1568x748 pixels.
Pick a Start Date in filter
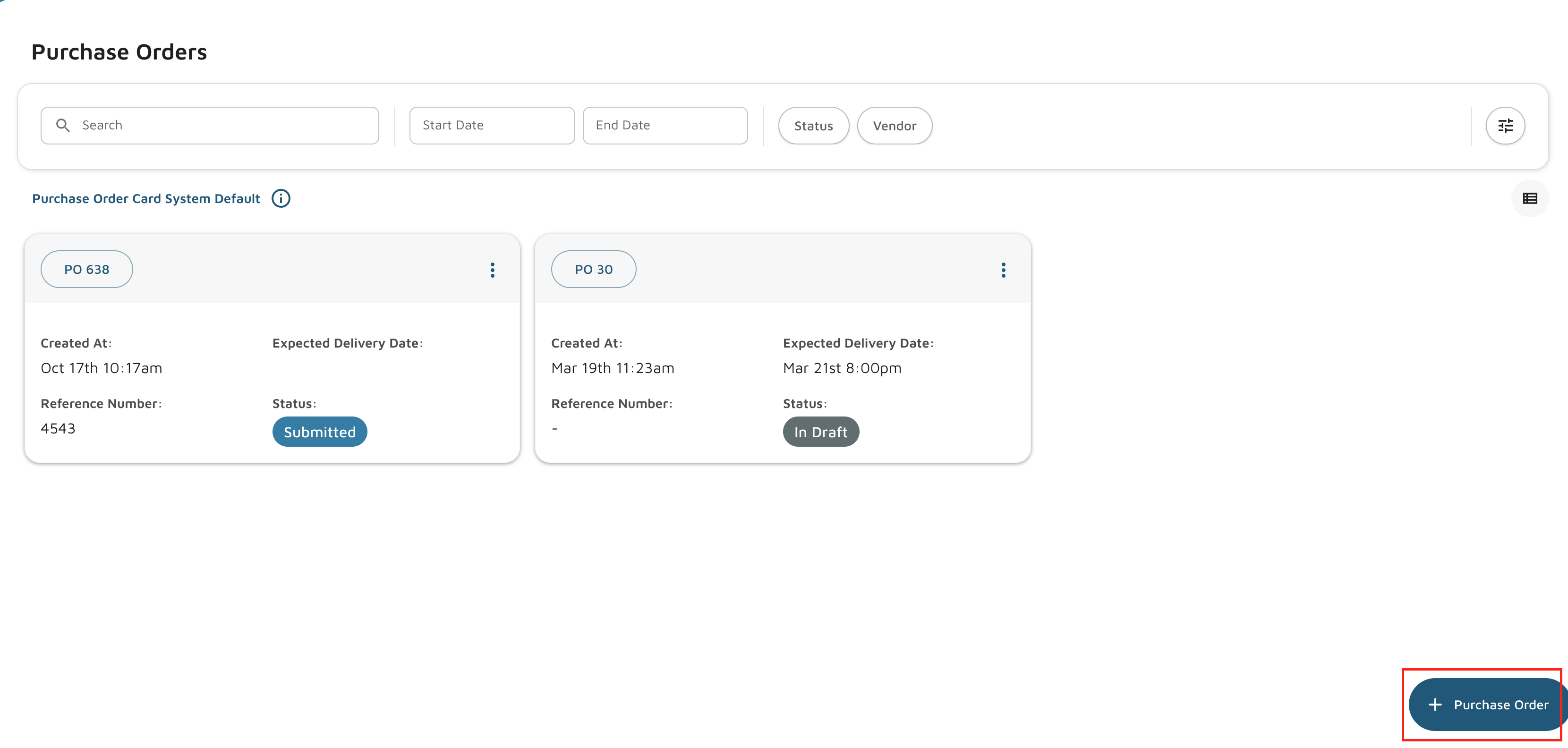point(492,126)
